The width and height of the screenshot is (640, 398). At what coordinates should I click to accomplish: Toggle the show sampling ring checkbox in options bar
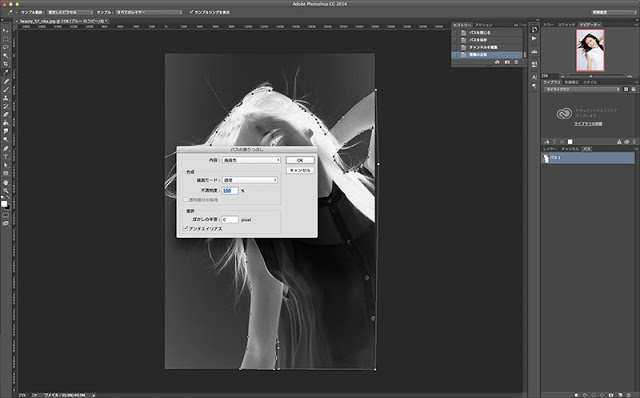pos(191,12)
